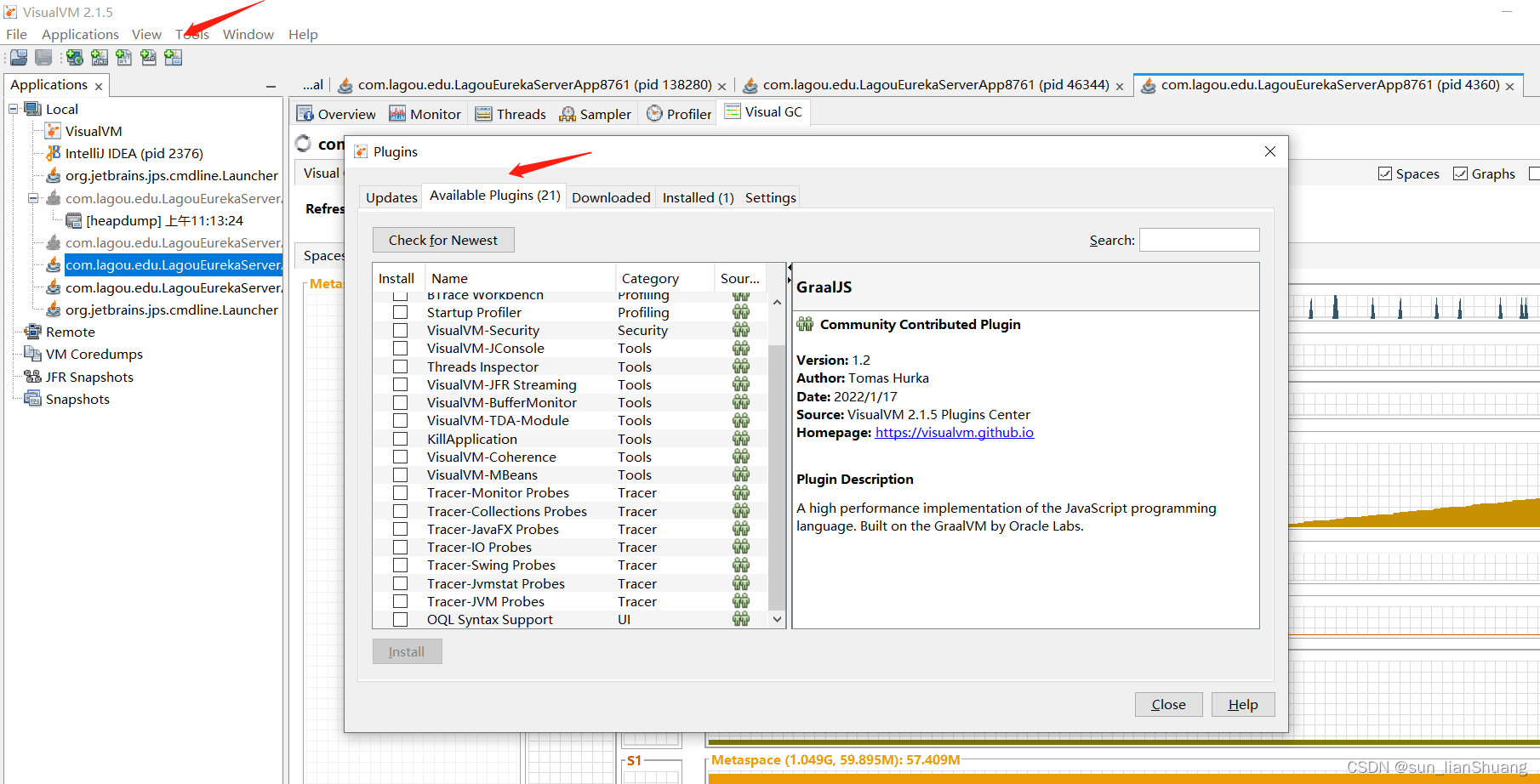The image size is (1540, 784).
Task: Open the View menu
Action: point(146,34)
